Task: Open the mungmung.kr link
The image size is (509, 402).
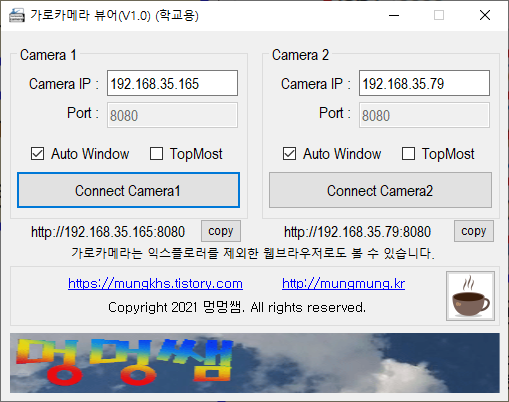Action: [343, 284]
